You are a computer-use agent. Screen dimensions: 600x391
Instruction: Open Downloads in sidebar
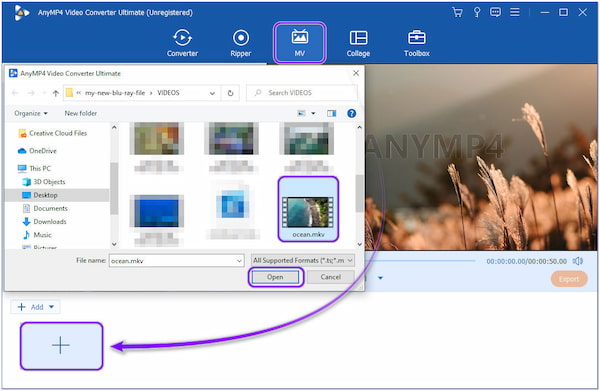click(44, 222)
